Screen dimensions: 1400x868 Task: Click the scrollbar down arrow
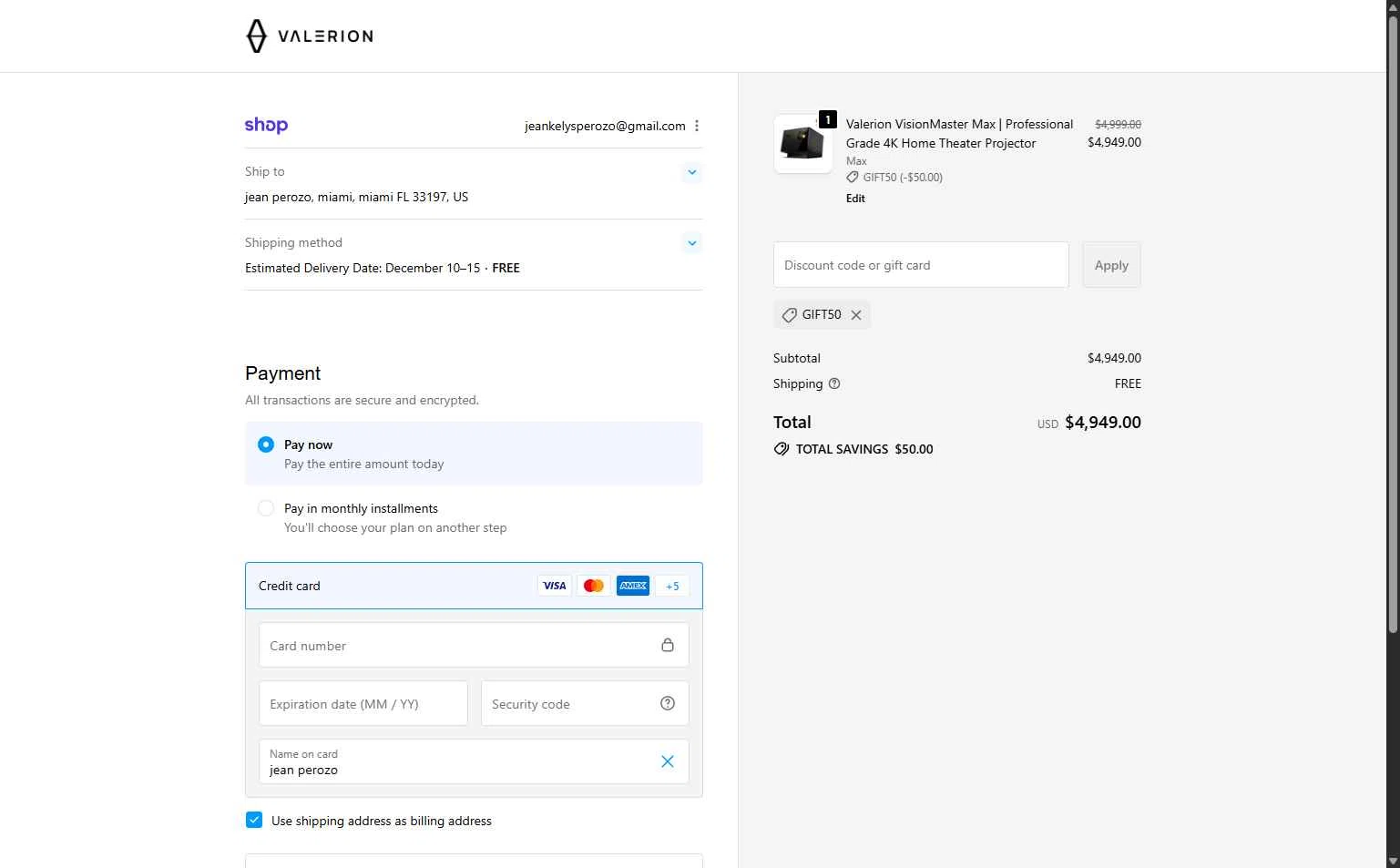click(x=1393, y=861)
